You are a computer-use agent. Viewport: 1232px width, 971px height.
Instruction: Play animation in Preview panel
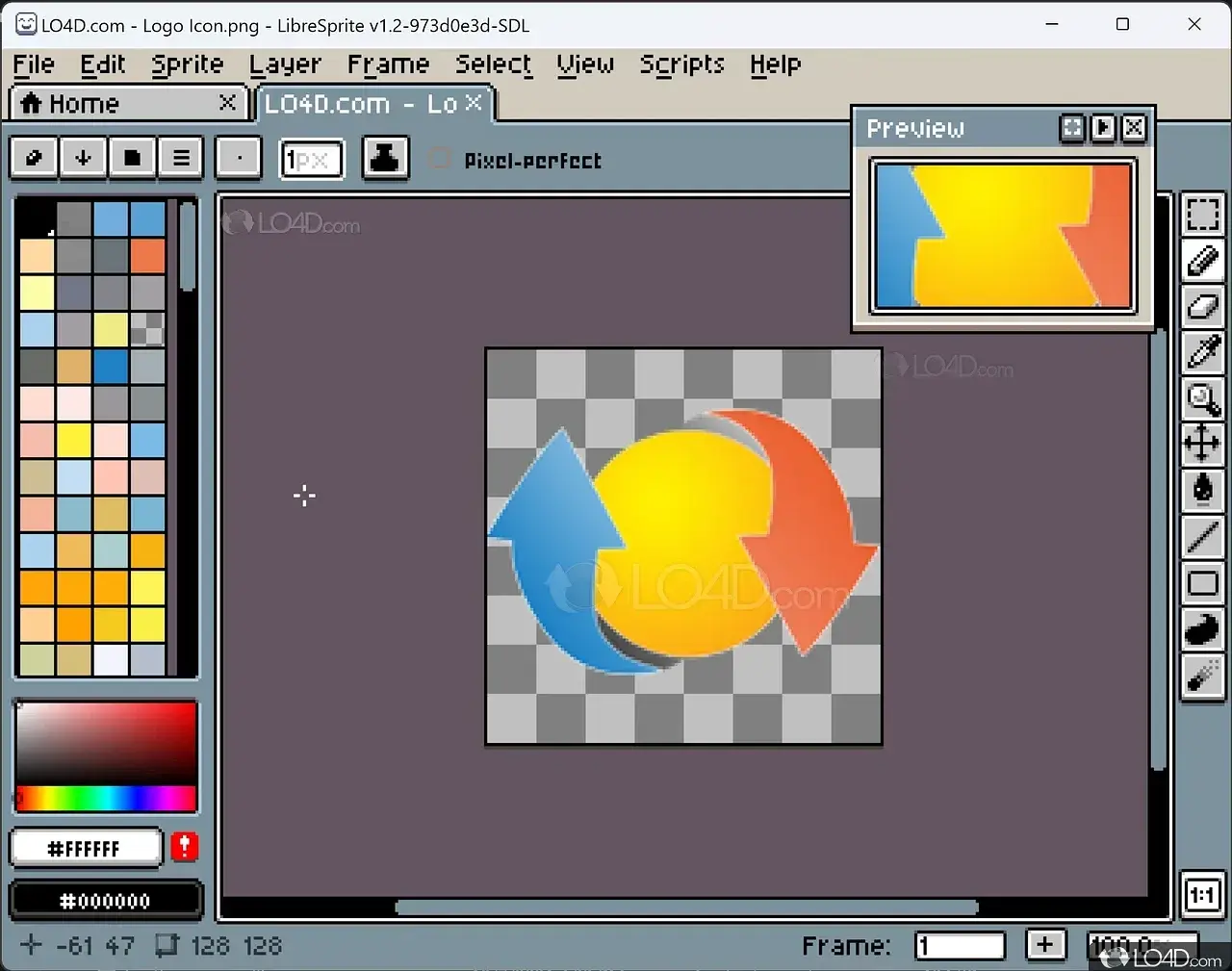pos(1103,128)
